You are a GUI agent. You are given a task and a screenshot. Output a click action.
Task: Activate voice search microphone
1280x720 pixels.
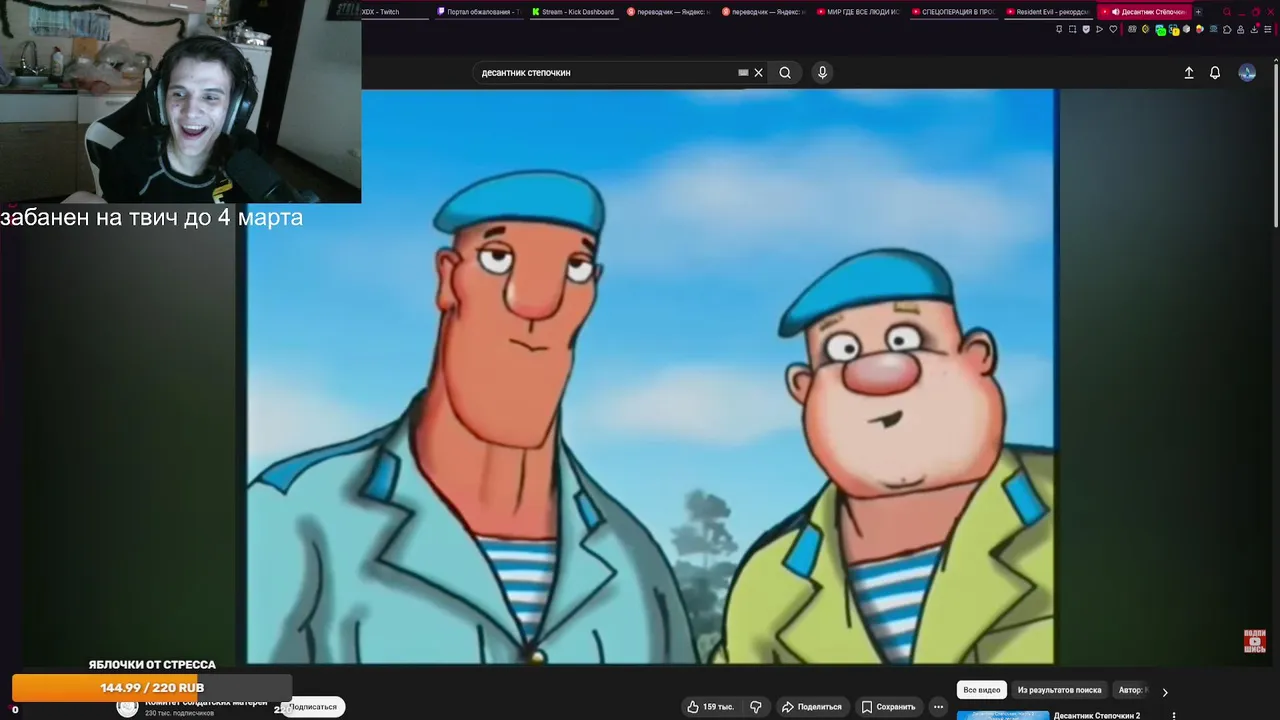click(822, 72)
